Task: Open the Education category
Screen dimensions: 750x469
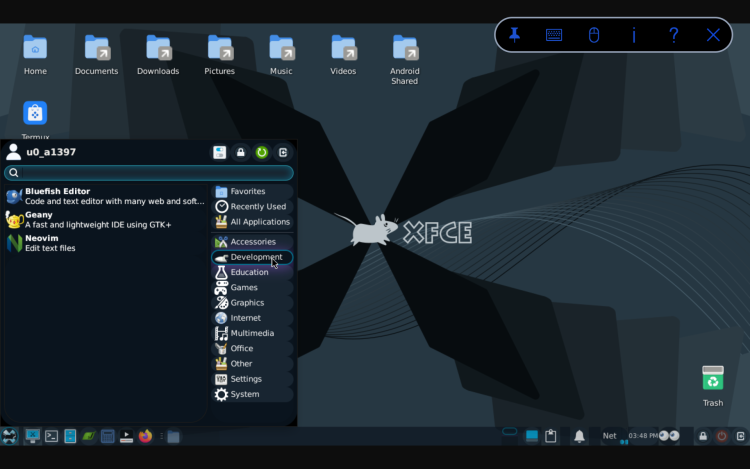Action: tap(252, 272)
